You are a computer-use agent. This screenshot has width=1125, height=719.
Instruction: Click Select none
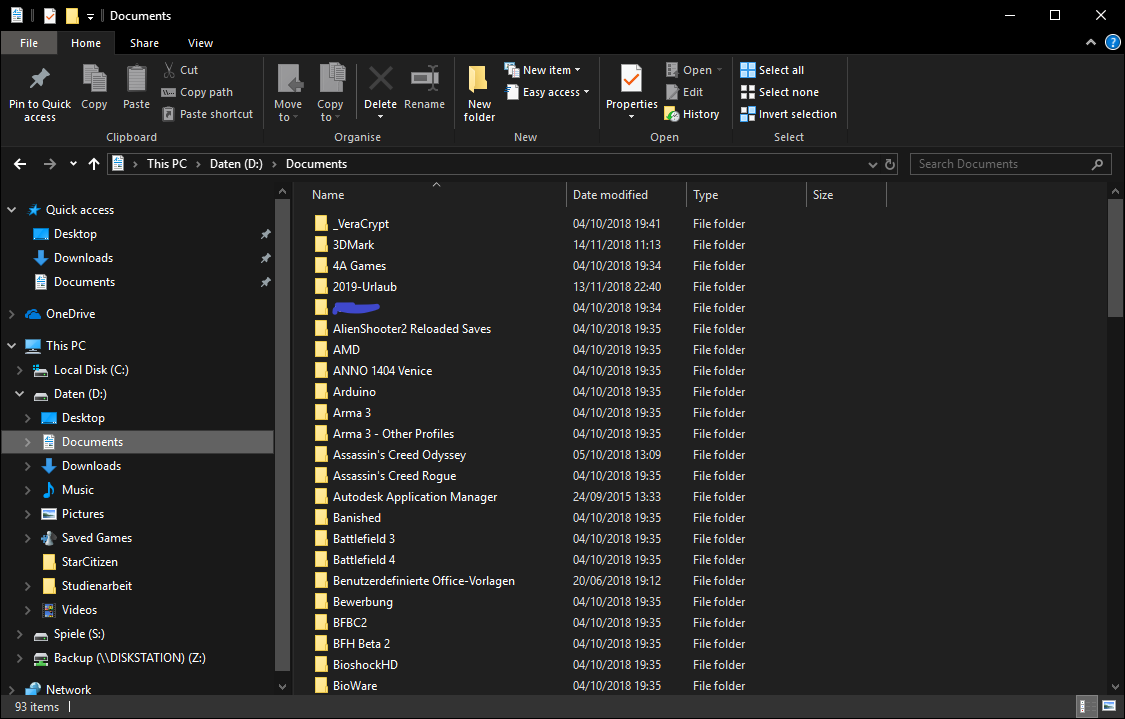[x=779, y=92]
